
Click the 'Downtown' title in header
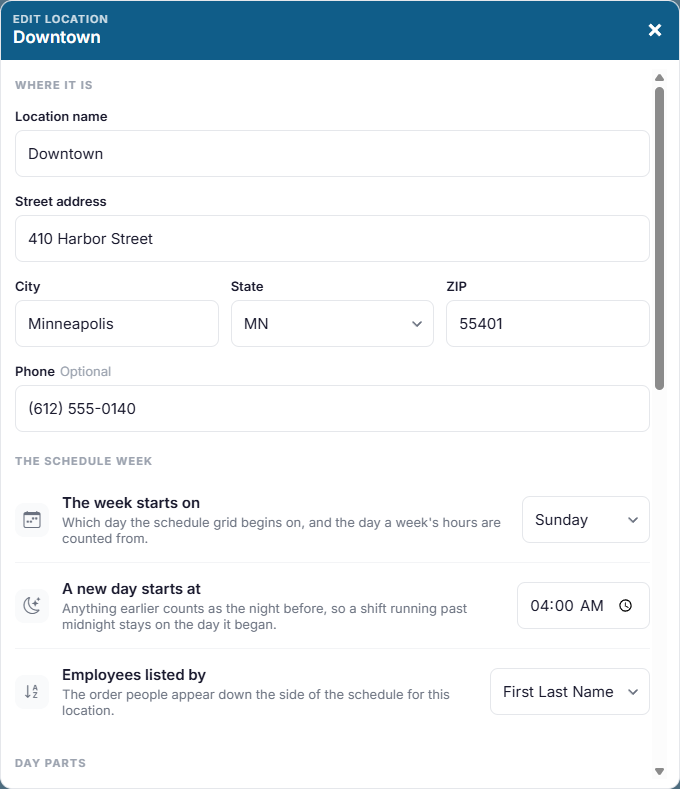click(57, 37)
